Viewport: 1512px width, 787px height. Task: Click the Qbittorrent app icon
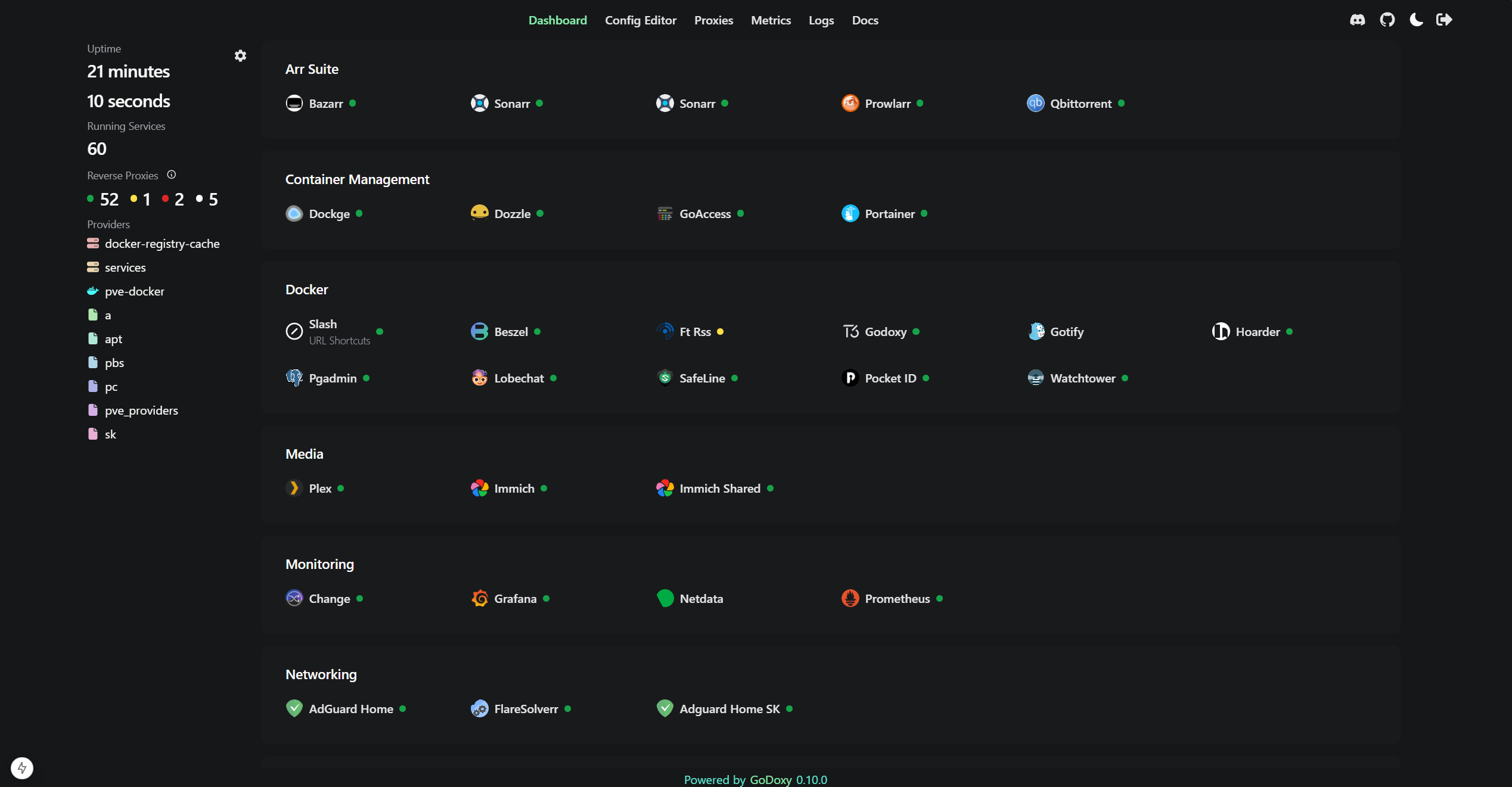pos(1035,103)
